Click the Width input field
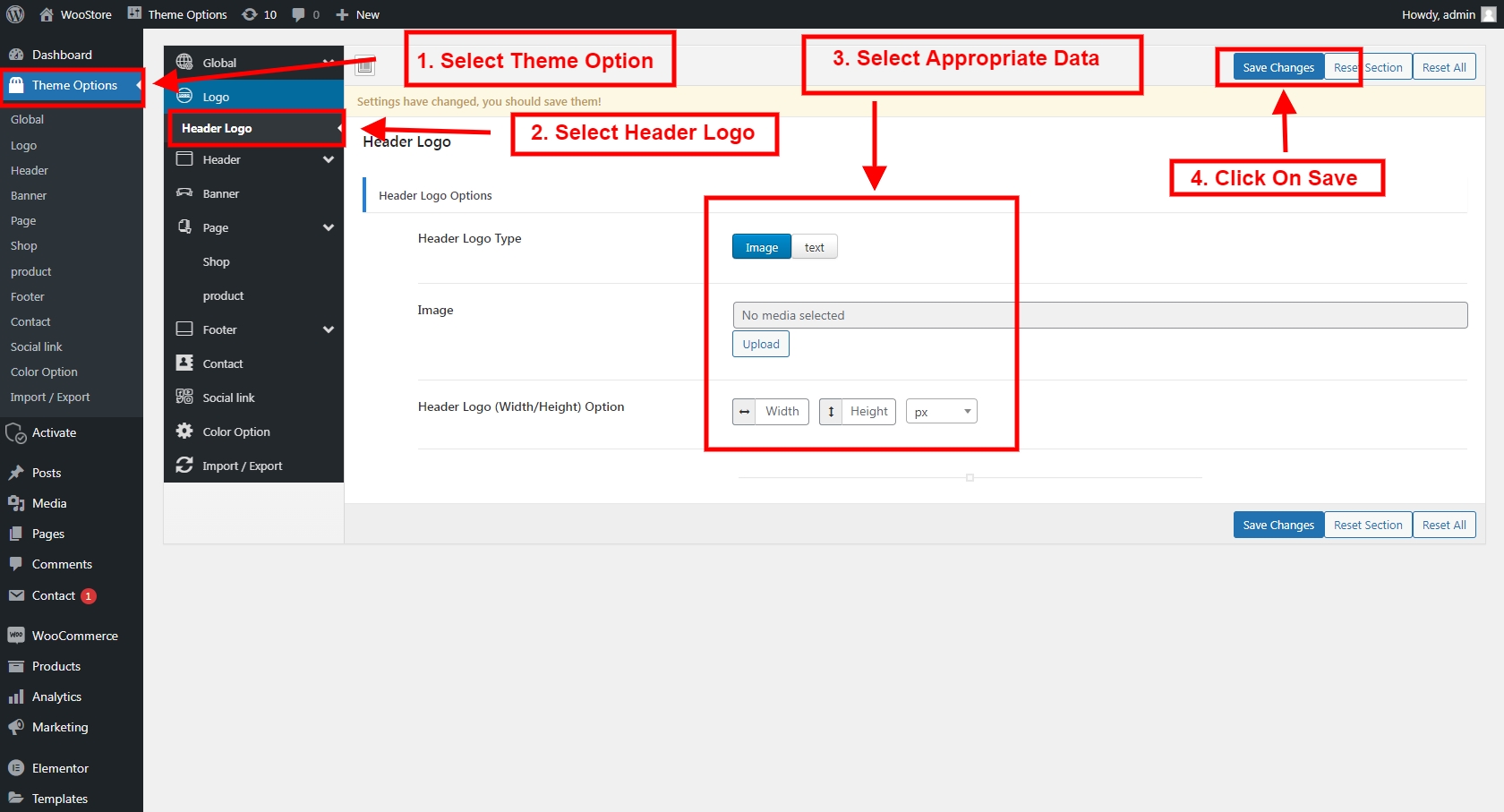 [x=782, y=412]
